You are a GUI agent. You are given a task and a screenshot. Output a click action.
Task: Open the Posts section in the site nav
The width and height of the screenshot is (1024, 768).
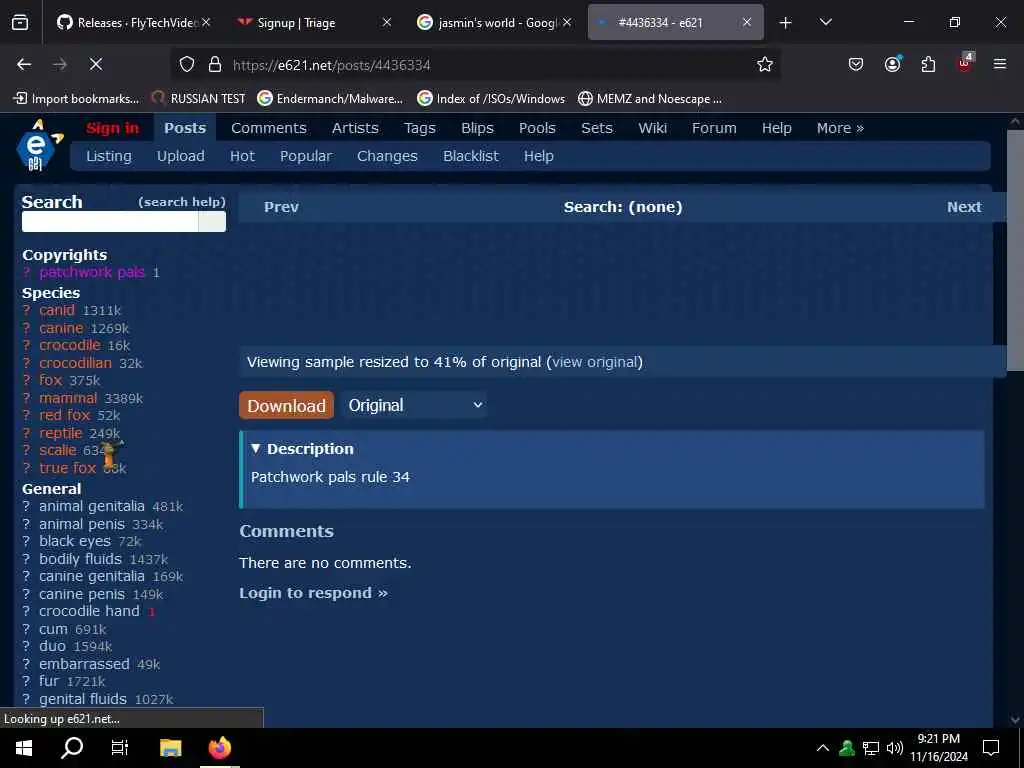click(185, 128)
